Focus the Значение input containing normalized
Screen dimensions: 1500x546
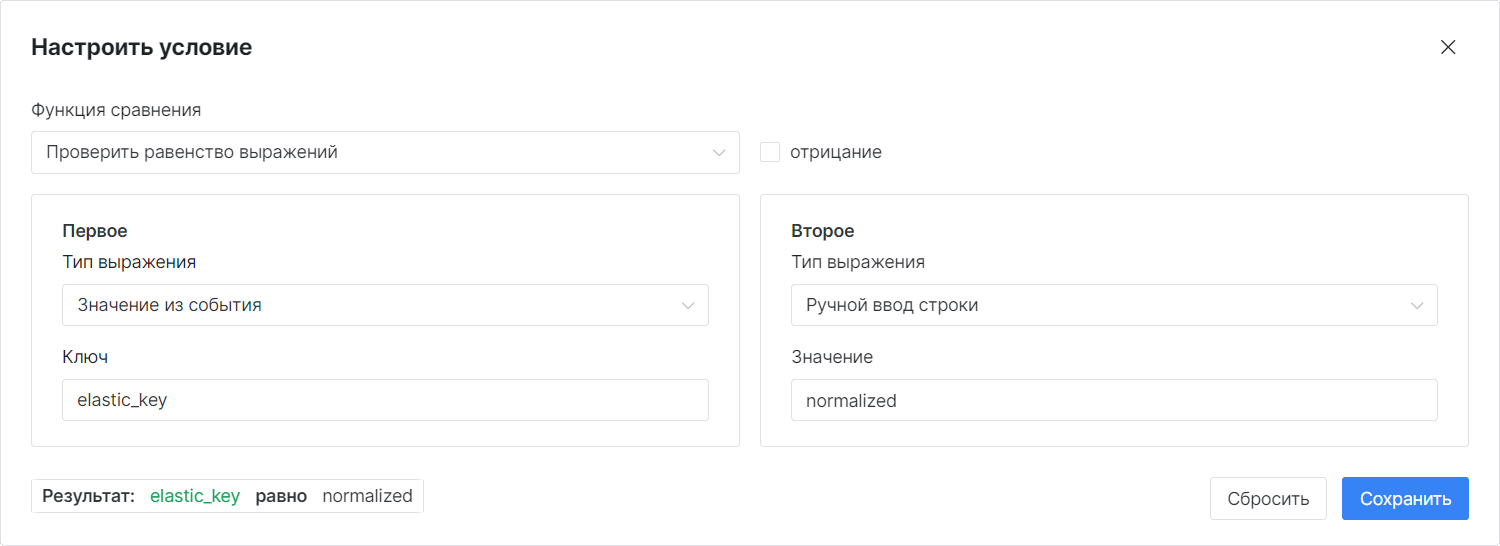[1114, 400]
